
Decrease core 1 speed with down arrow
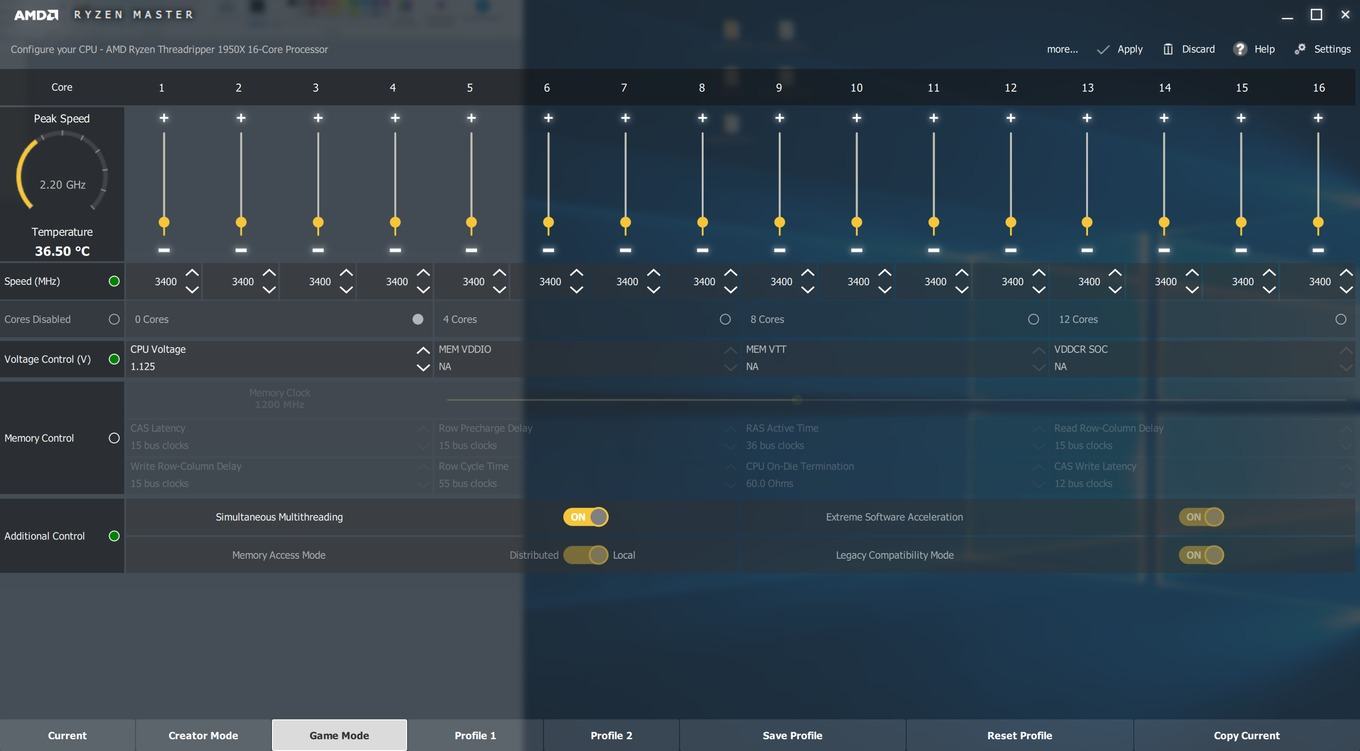(x=192, y=290)
